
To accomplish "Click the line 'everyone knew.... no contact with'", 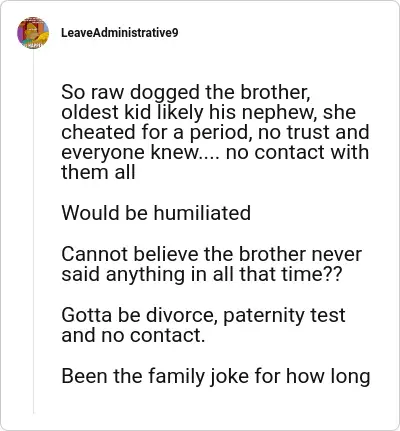I will click(x=215, y=152).
